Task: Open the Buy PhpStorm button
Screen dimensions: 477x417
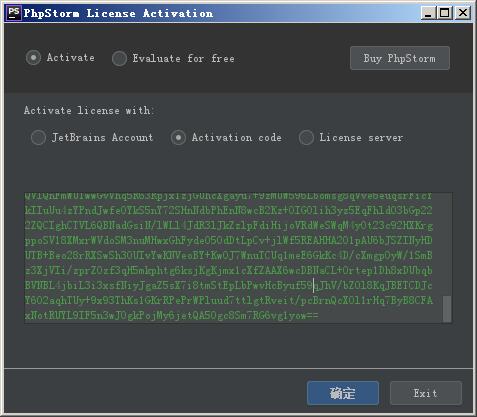Action: tap(400, 58)
